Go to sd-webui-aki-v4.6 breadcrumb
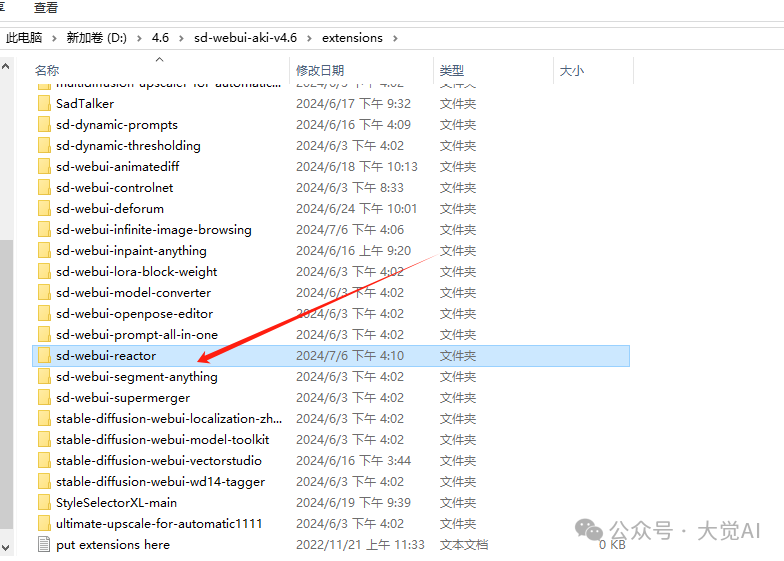Image resolution: width=784 pixels, height=561 pixels. [246, 38]
